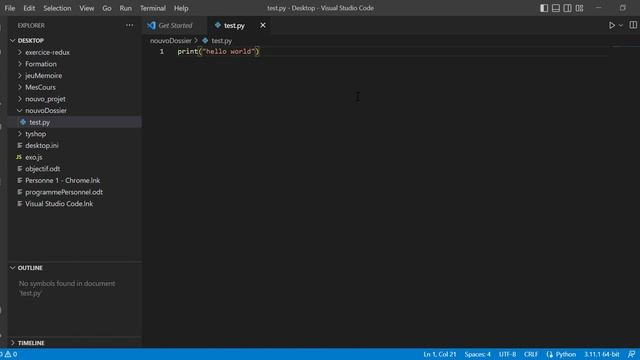The width and height of the screenshot is (640, 360).
Task: Run Python file with play icon
Action: pyautogui.click(x=612, y=25)
